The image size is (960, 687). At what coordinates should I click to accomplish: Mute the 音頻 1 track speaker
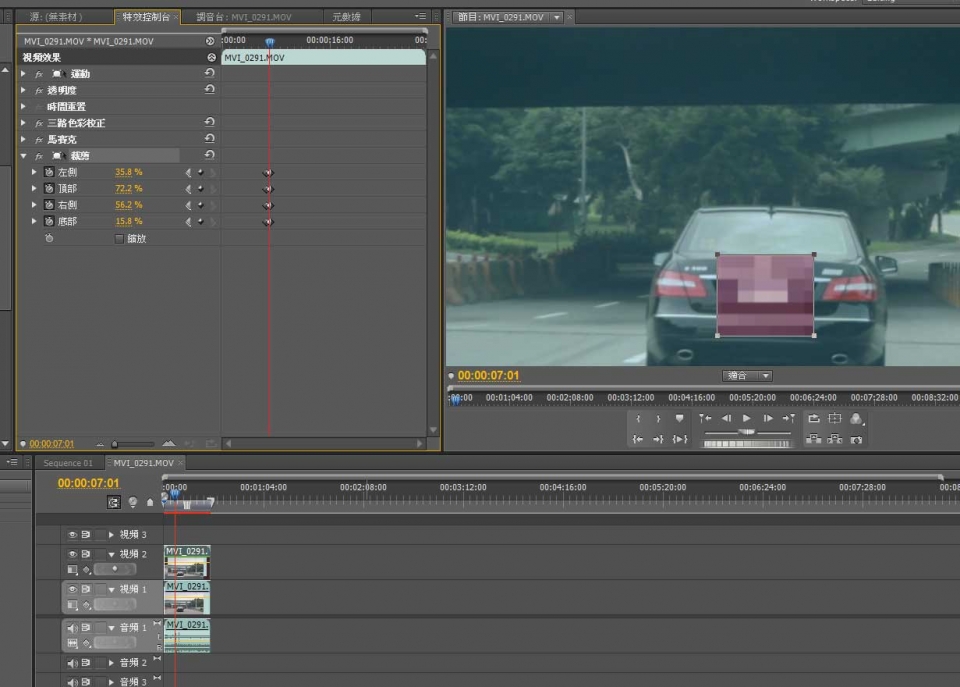pyautogui.click(x=72, y=627)
